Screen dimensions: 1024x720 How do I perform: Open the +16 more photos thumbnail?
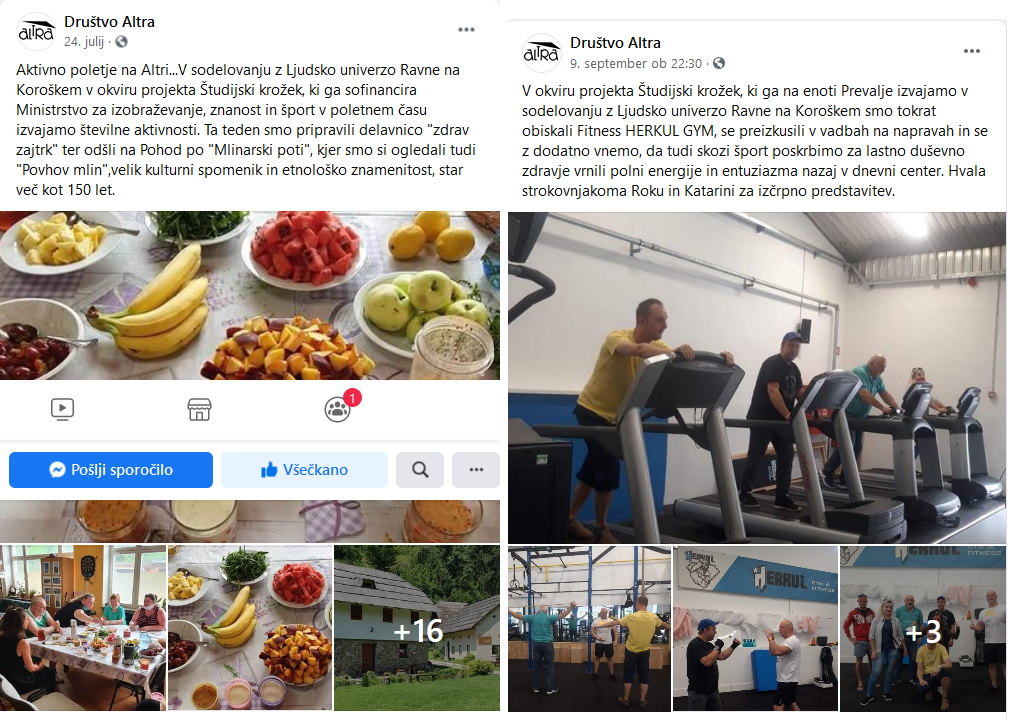(x=417, y=628)
